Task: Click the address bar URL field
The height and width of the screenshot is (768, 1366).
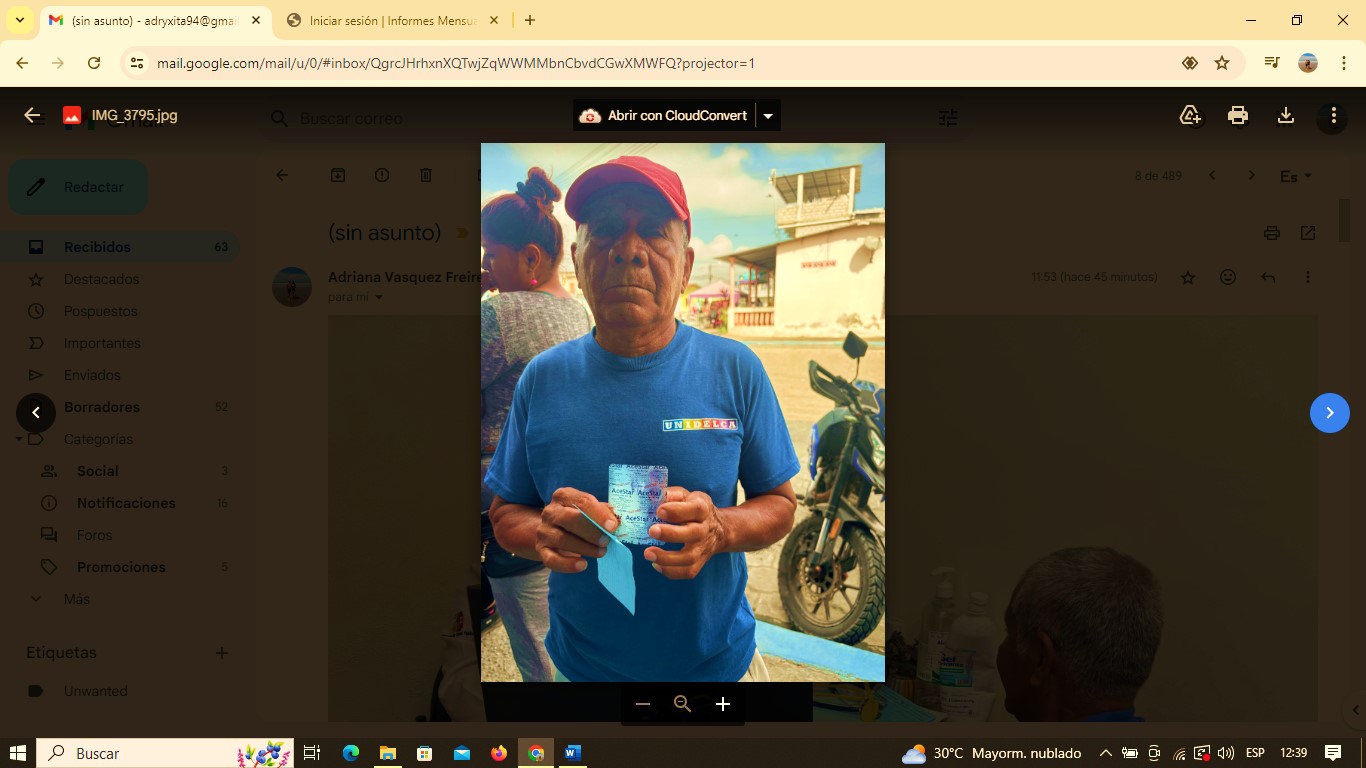Action: 600,63
